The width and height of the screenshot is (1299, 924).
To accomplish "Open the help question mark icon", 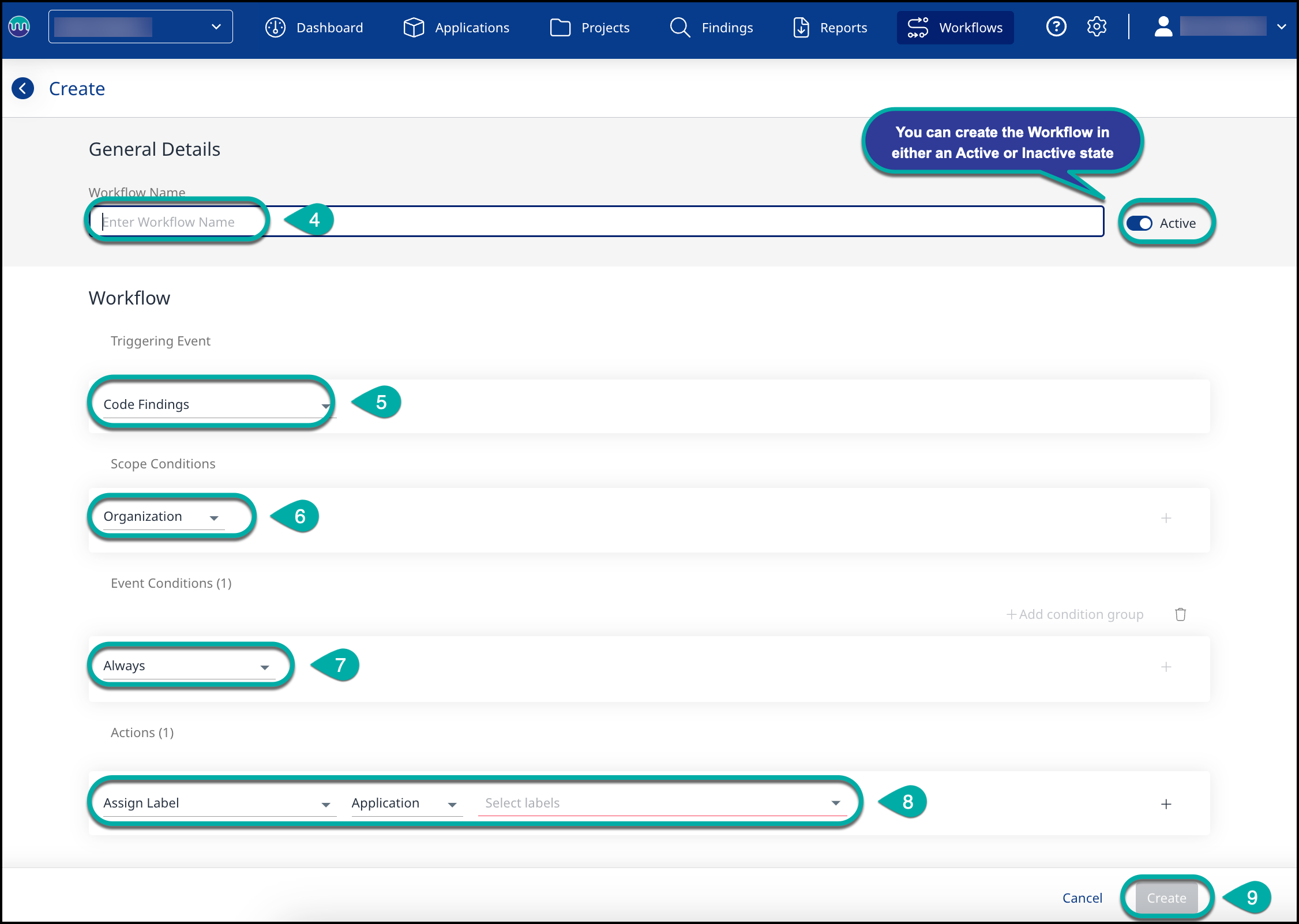I will pos(1056,27).
